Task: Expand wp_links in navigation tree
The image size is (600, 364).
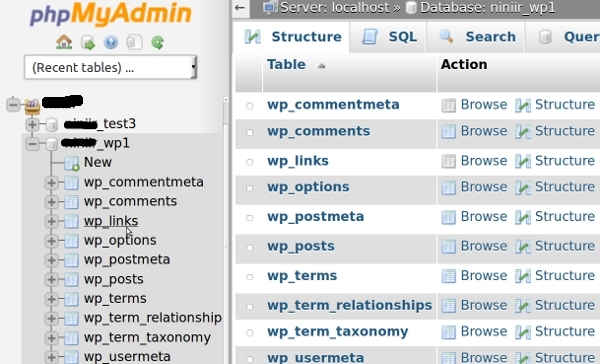Action: pos(51,221)
